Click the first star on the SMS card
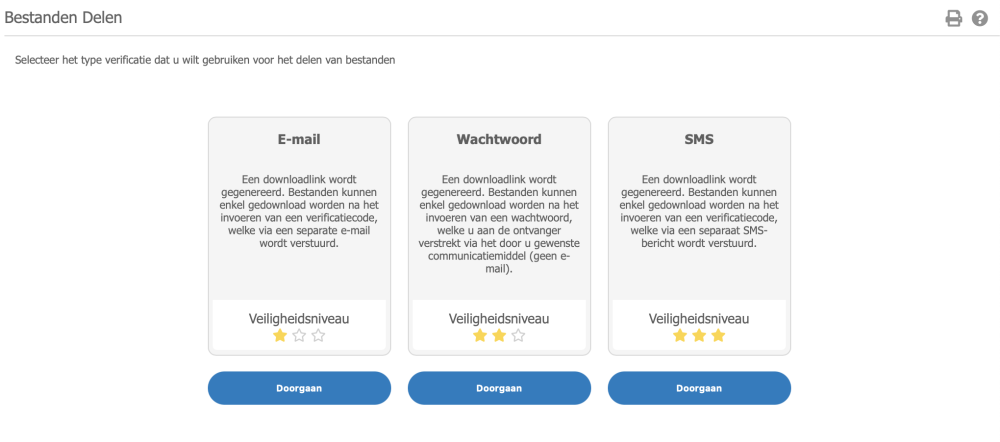The image size is (1000, 442). tap(680, 336)
